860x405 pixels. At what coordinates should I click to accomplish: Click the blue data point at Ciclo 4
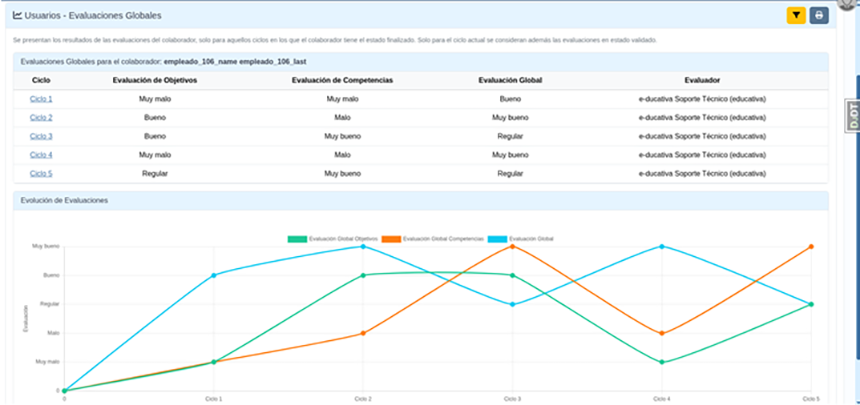[661, 246]
